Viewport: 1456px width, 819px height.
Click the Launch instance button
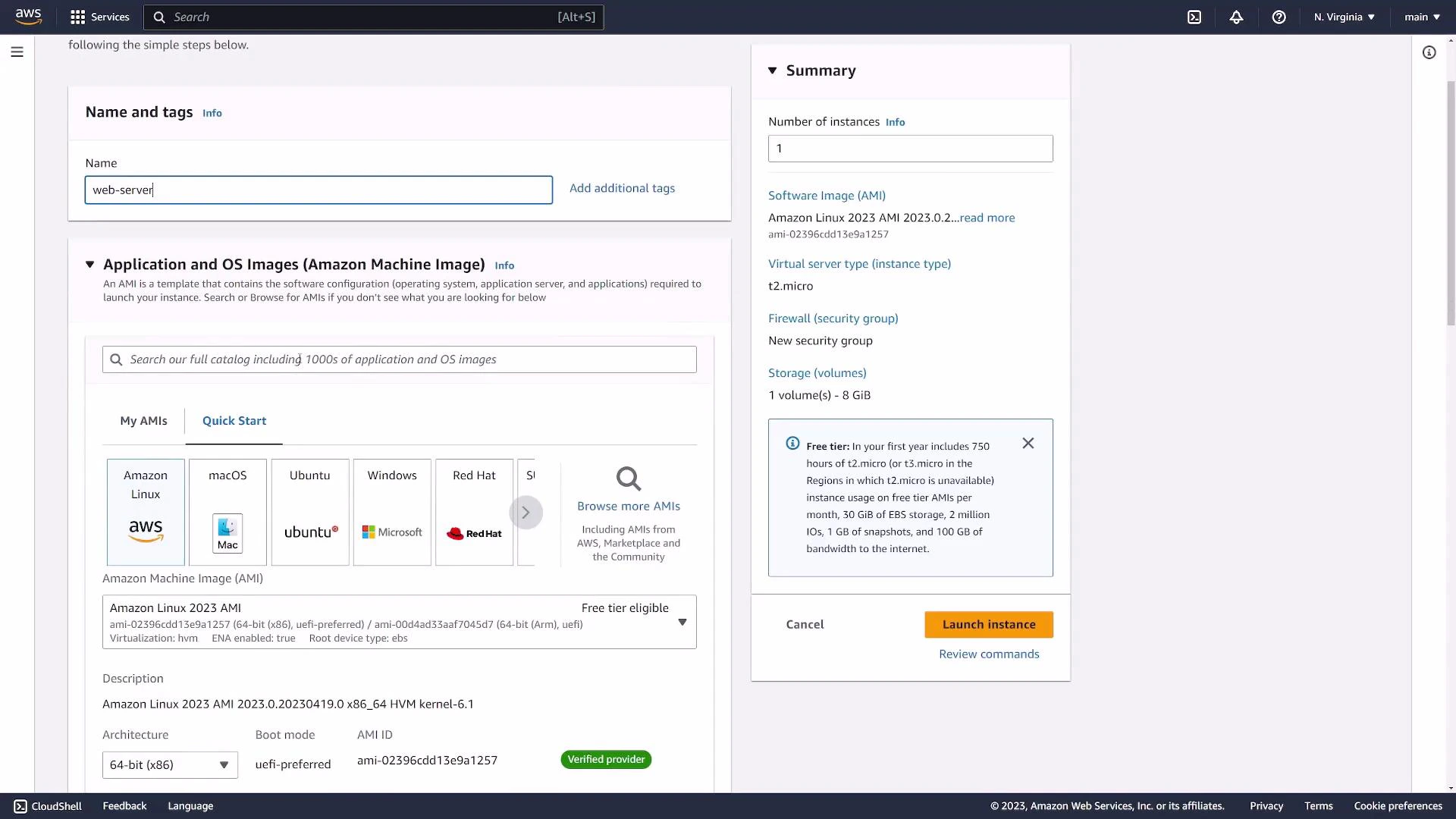pyautogui.click(x=988, y=624)
